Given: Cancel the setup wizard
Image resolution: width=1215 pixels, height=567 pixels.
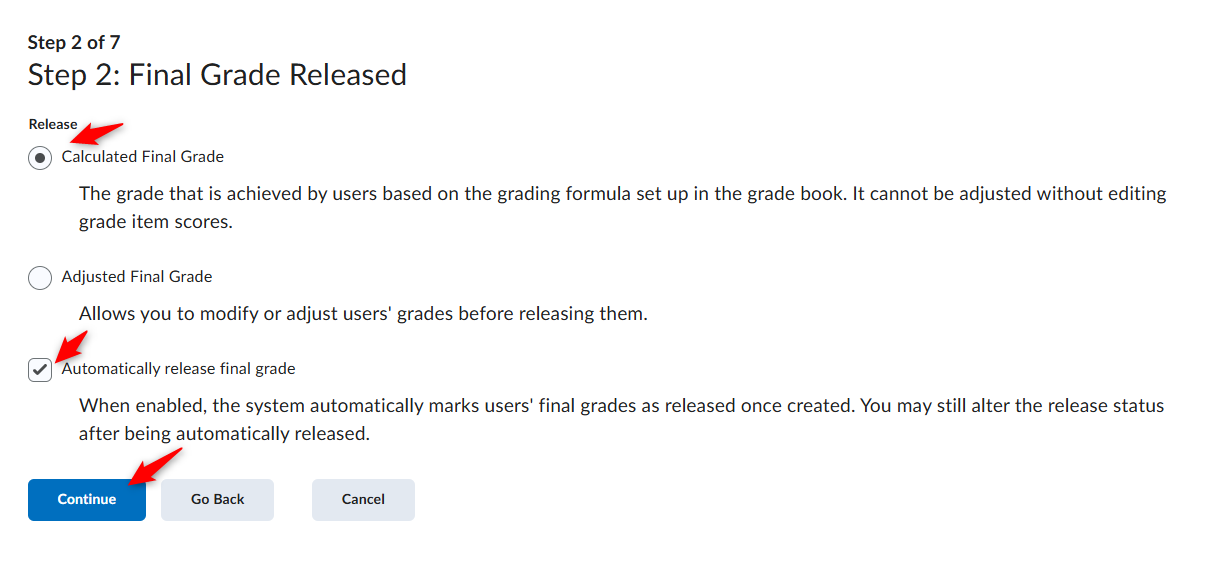Looking at the screenshot, I should click(x=363, y=500).
